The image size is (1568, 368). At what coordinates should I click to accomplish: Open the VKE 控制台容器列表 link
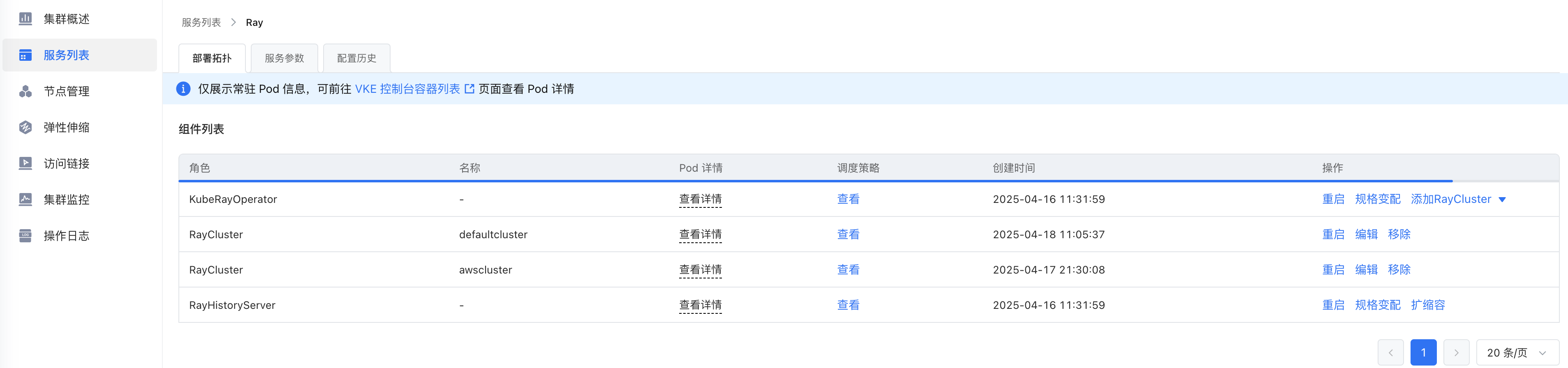(407, 89)
